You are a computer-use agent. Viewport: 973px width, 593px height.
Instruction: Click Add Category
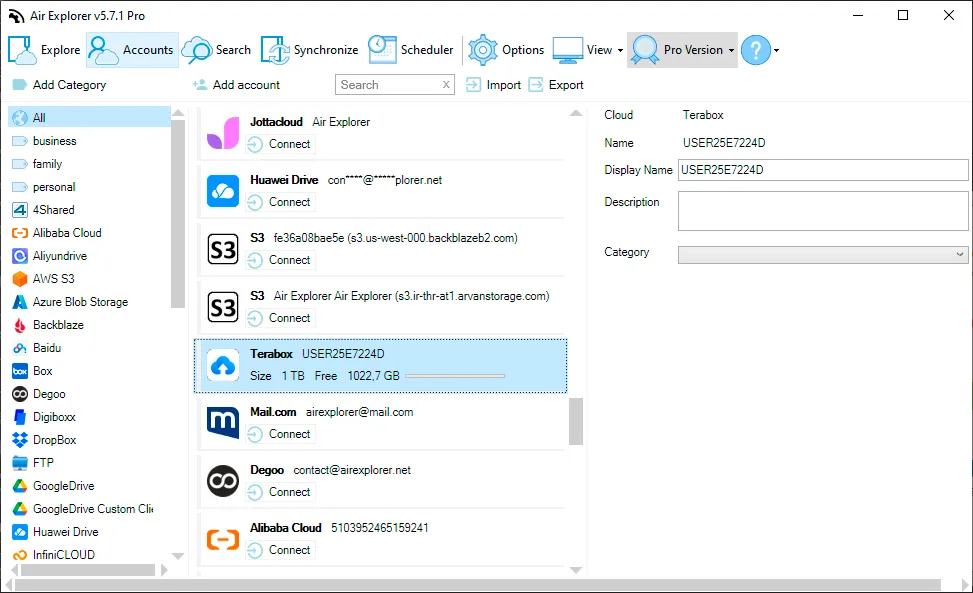(60, 85)
